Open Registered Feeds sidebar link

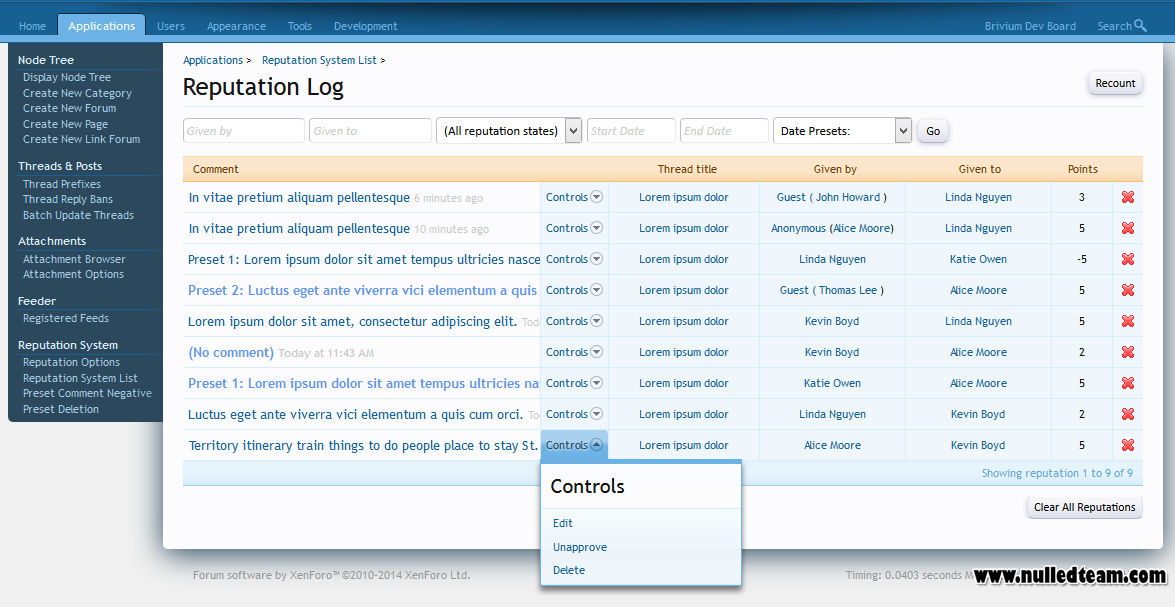click(66, 318)
